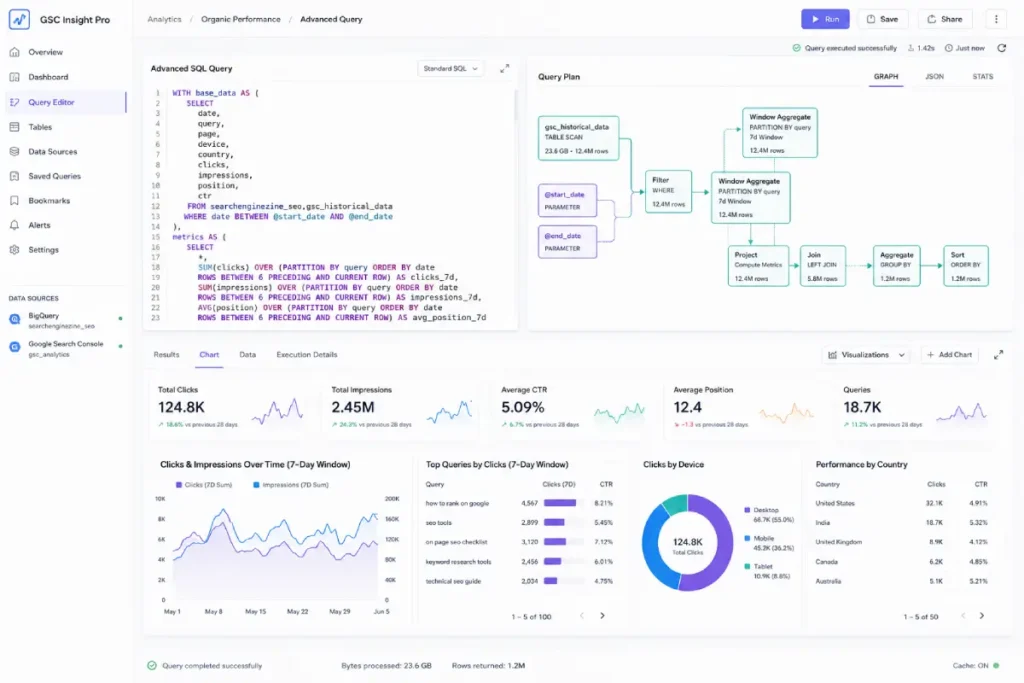The width and height of the screenshot is (1024, 683).
Task: Open the three-dot more options menu
Action: coord(996,19)
